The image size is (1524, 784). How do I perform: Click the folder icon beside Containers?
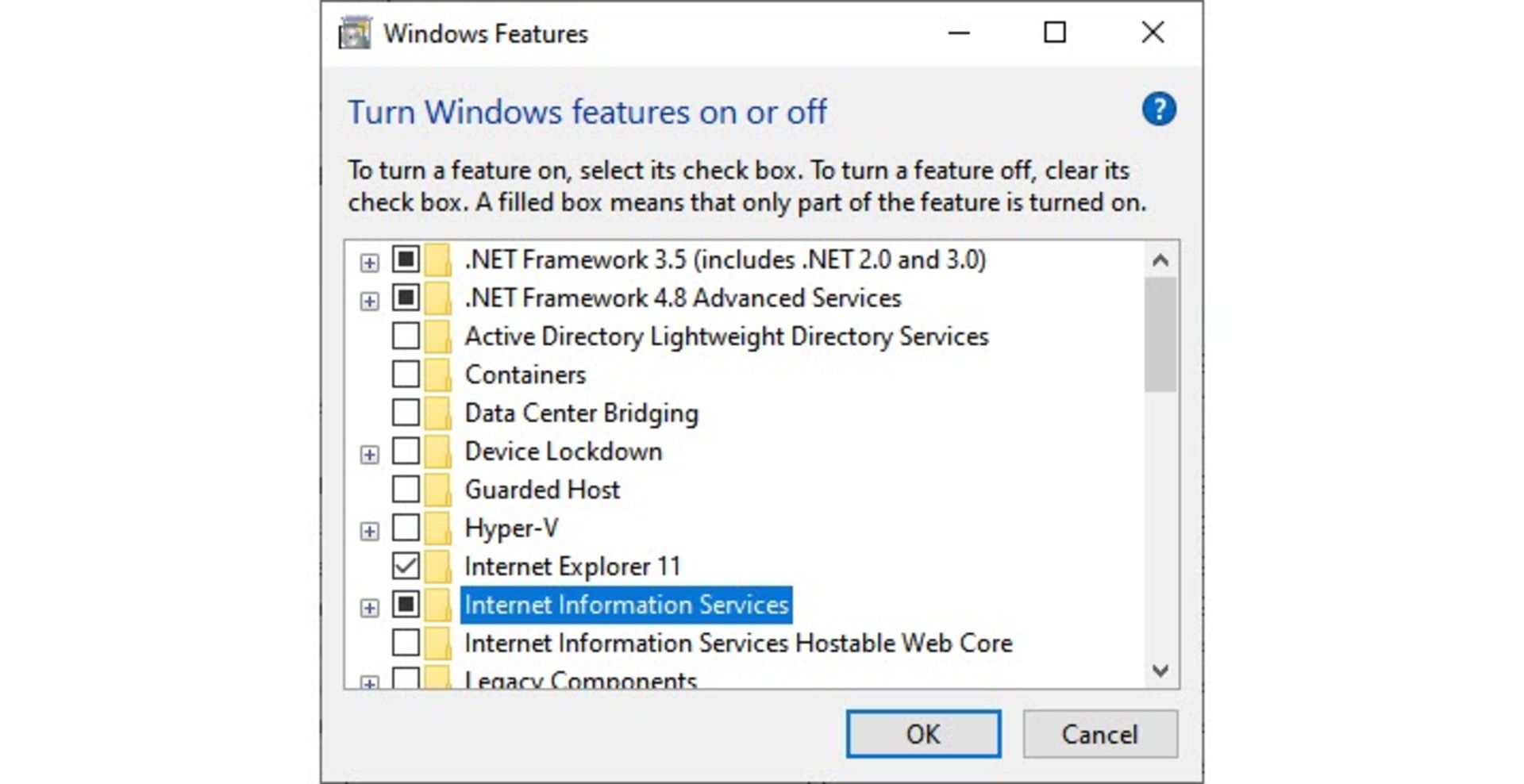437,375
